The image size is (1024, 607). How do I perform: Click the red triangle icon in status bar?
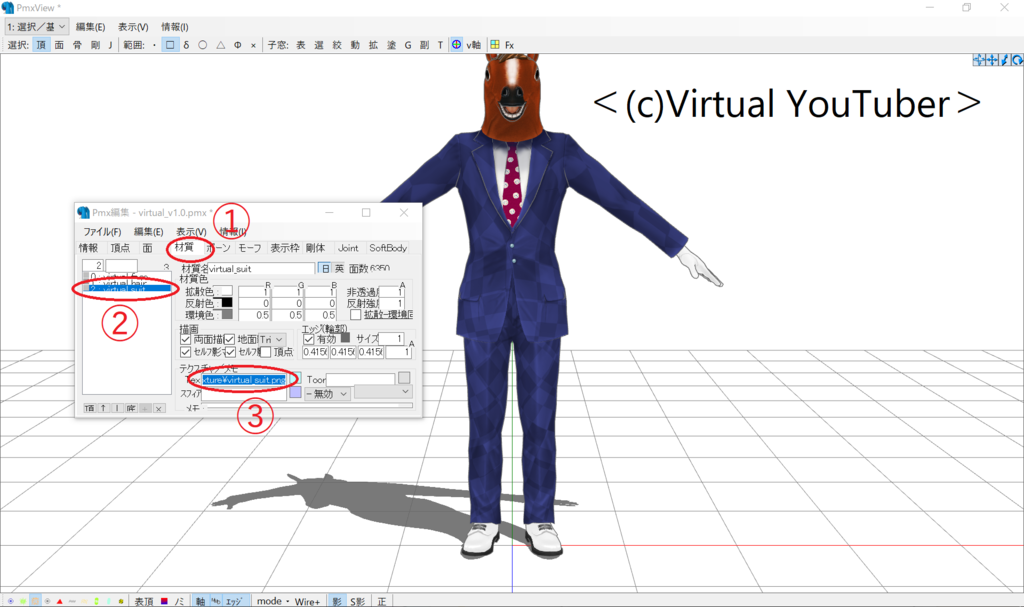click(x=59, y=601)
